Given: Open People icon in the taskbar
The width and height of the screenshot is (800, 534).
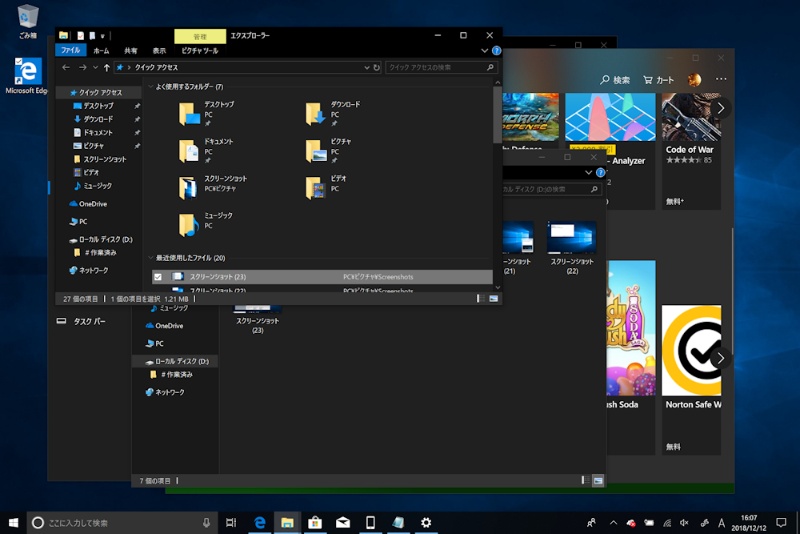Looking at the screenshot, I should click(591, 523).
